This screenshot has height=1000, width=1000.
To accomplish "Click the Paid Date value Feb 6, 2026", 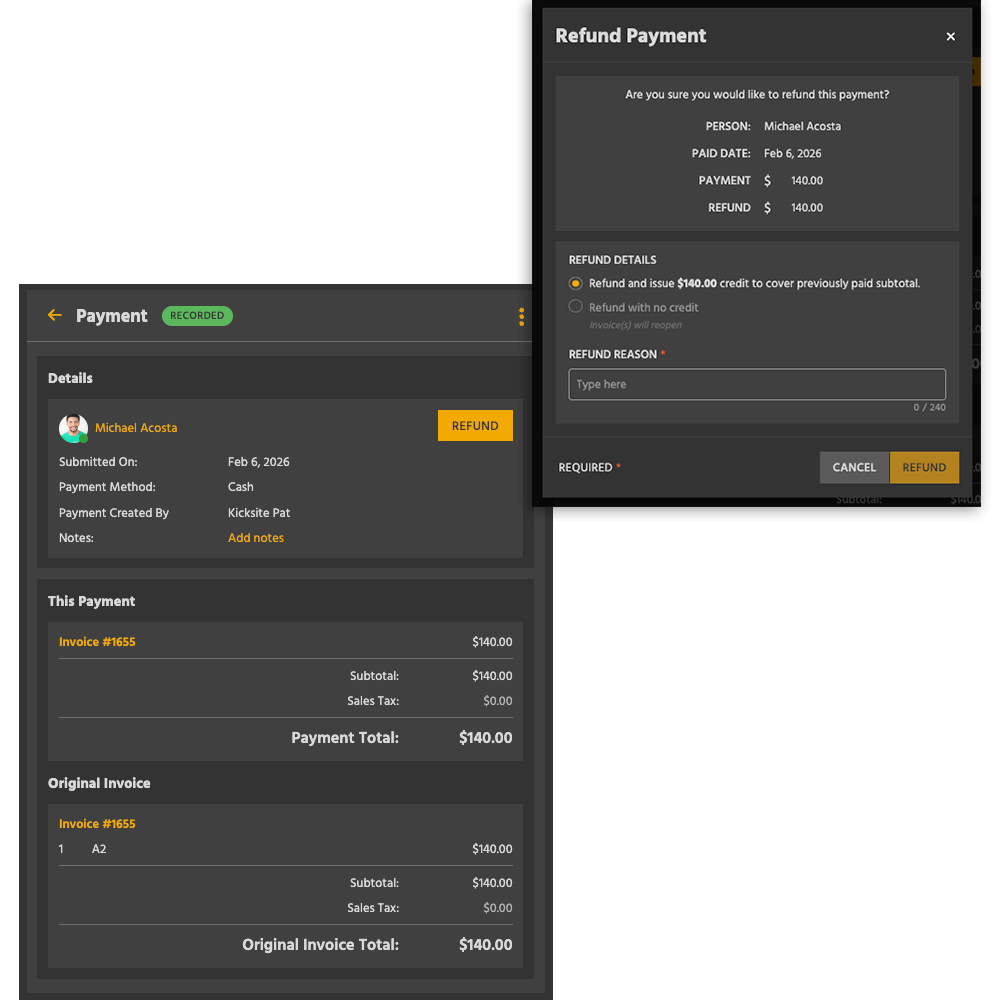I will pos(793,154).
